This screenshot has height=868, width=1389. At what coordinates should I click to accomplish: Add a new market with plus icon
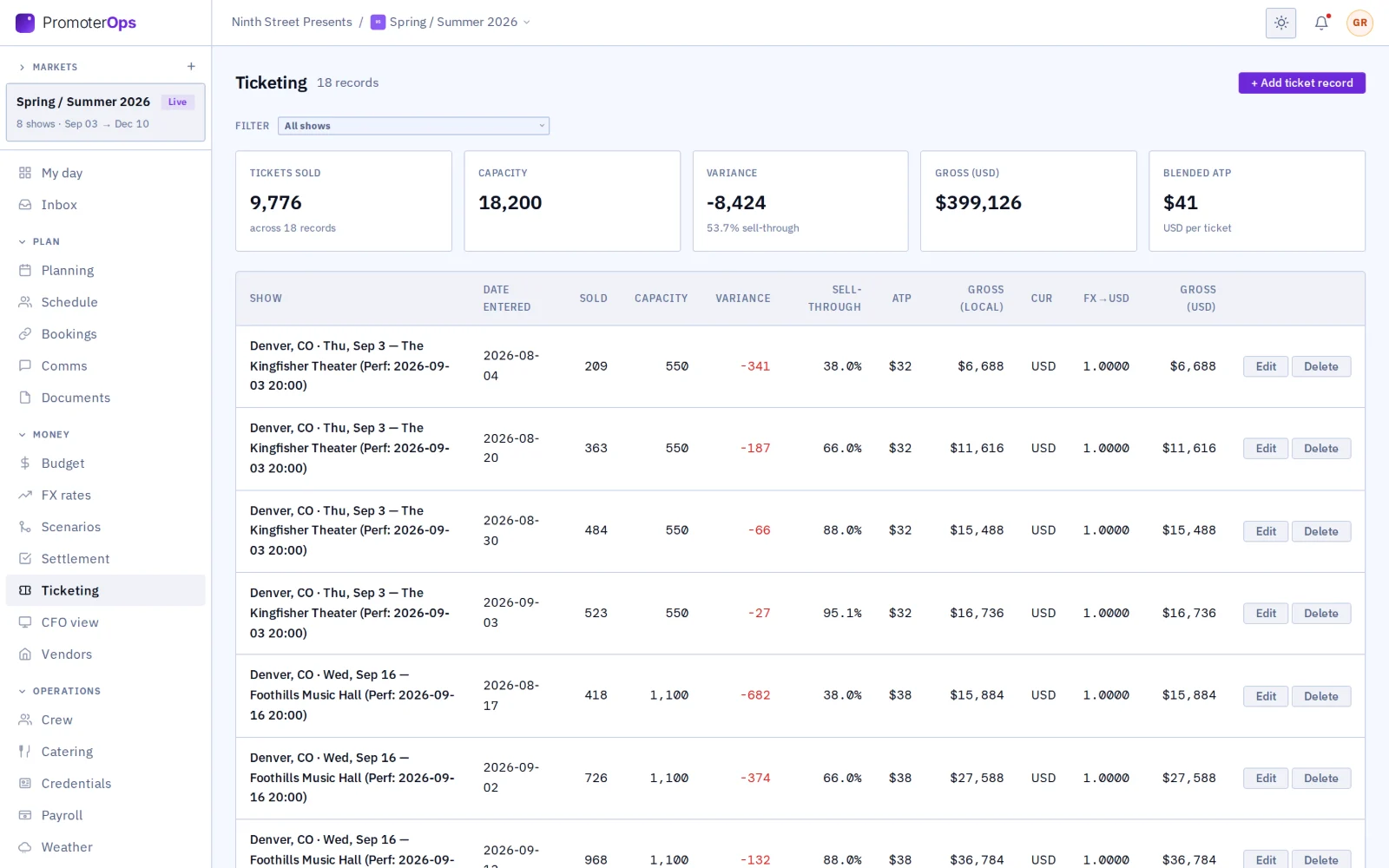[x=191, y=67]
